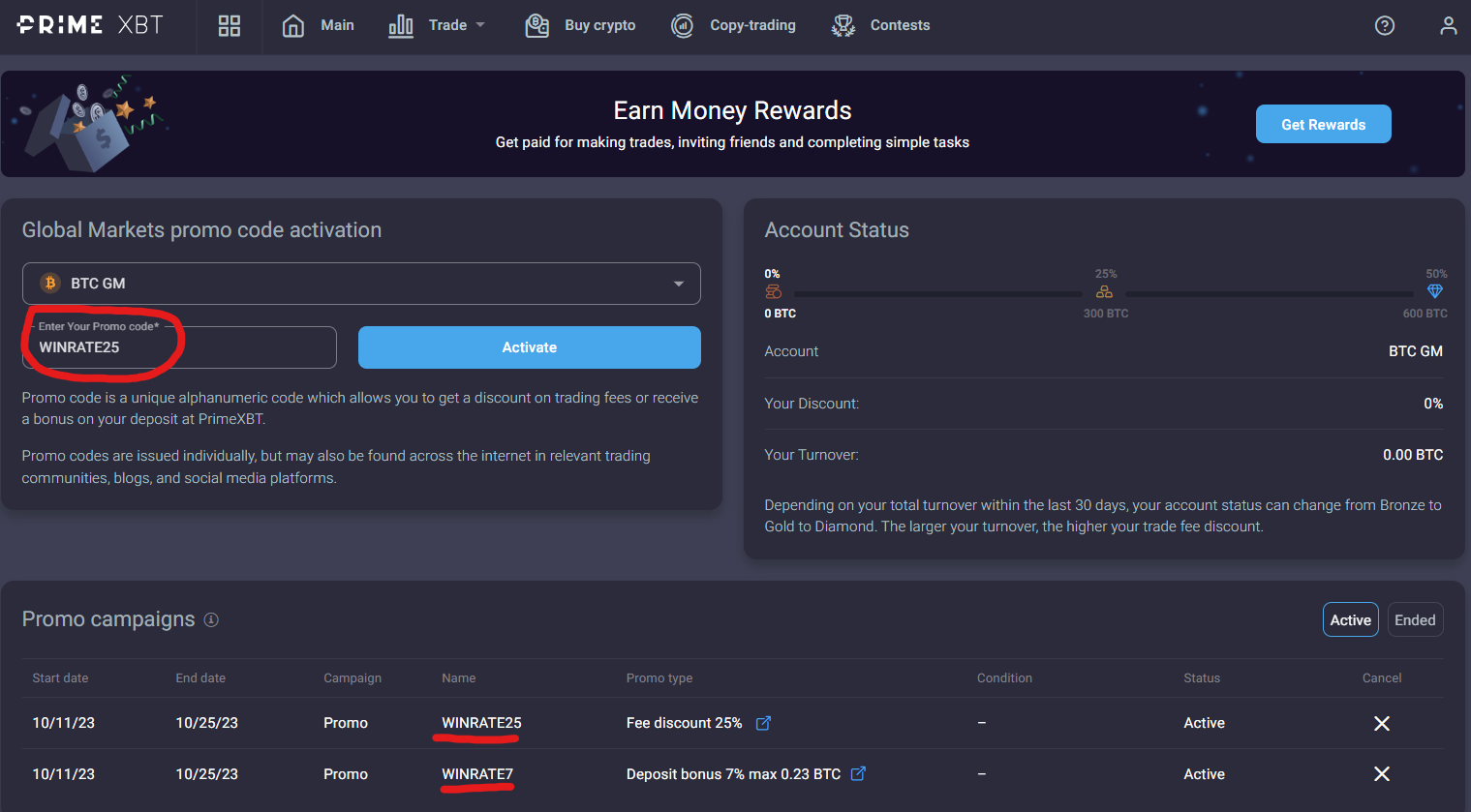The image size is (1471, 812).
Task: Click the Earn Money Rewards heading
Action: [x=732, y=110]
